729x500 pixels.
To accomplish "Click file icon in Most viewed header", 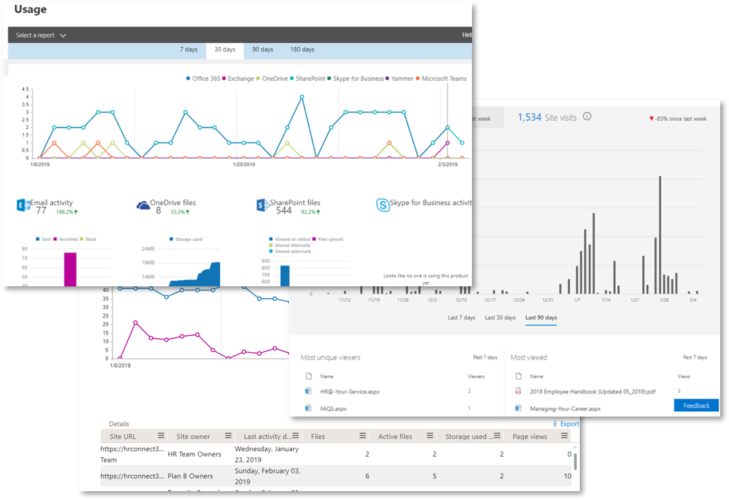I will [x=518, y=376].
